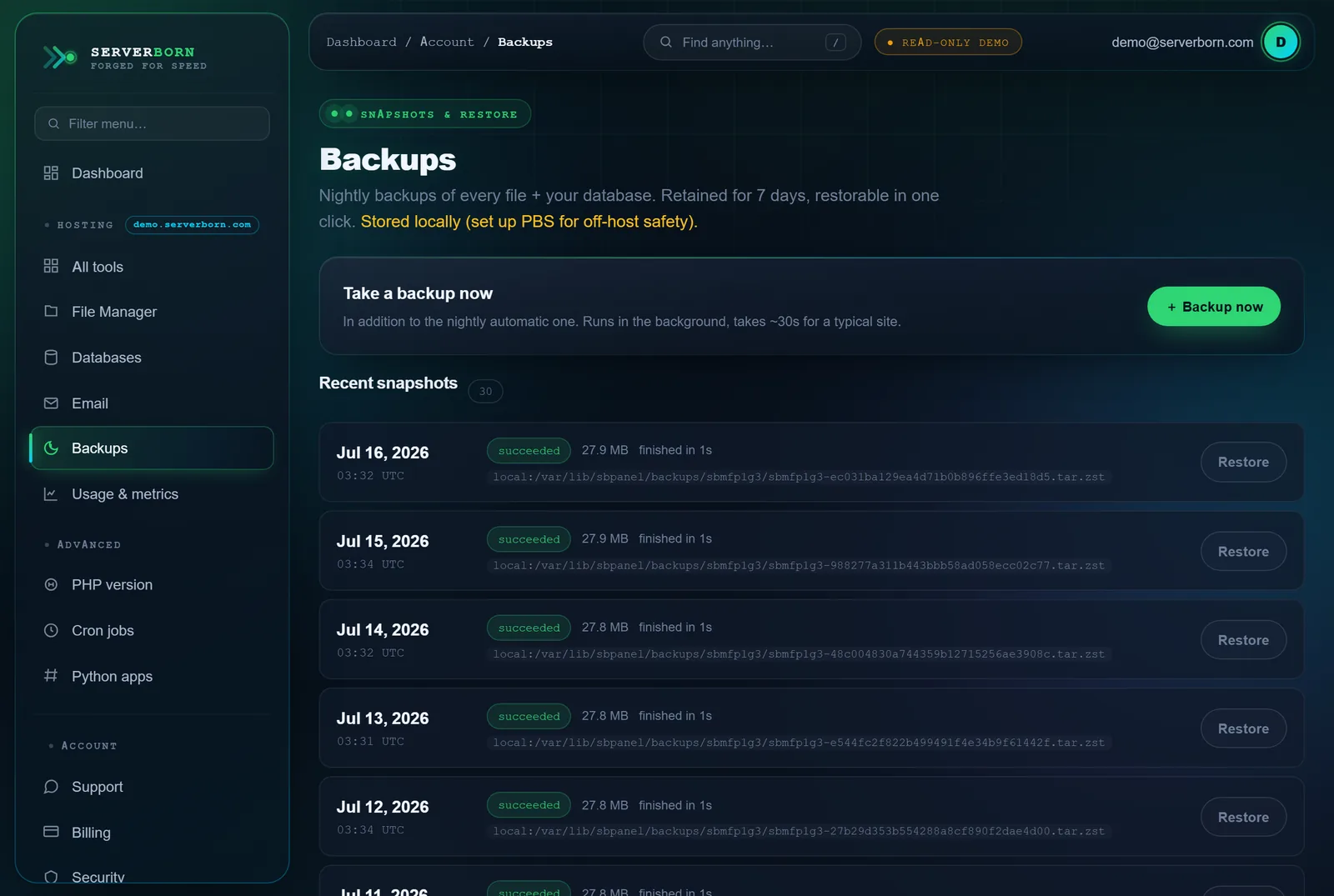
Task: Go to Billing page
Action: pyautogui.click(x=151, y=833)
